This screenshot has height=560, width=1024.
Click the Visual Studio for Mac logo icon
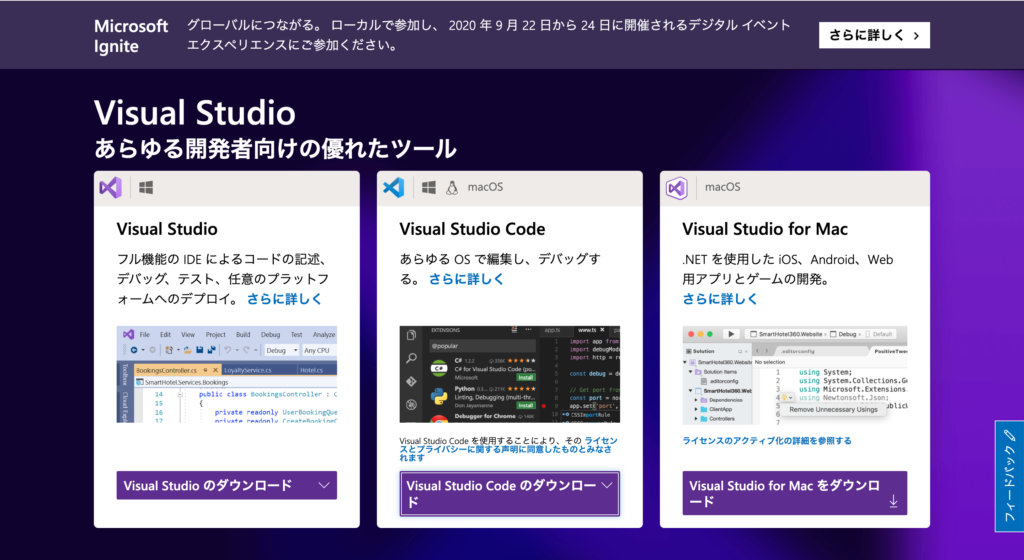pos(677,189)
